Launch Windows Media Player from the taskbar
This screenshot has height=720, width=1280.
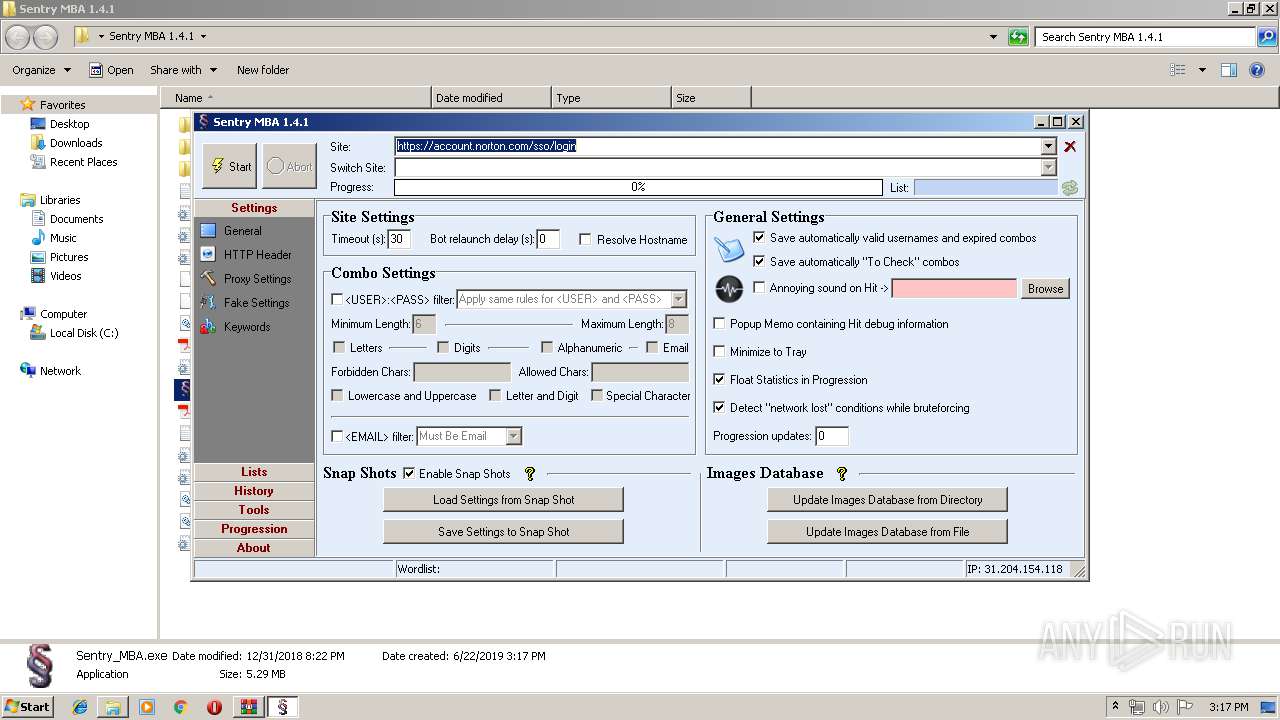[x=147, y=707]
